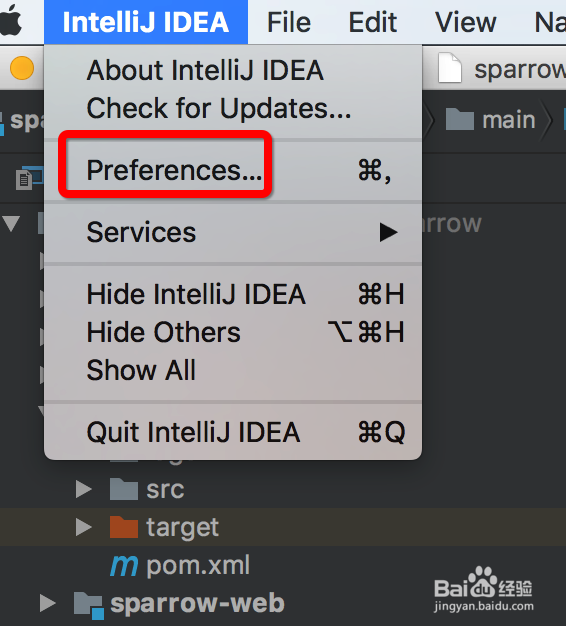Viewport: 566px width, 626px height.
Task: Click the sparrow file icon in title bar
Action: tap(450, 68)
